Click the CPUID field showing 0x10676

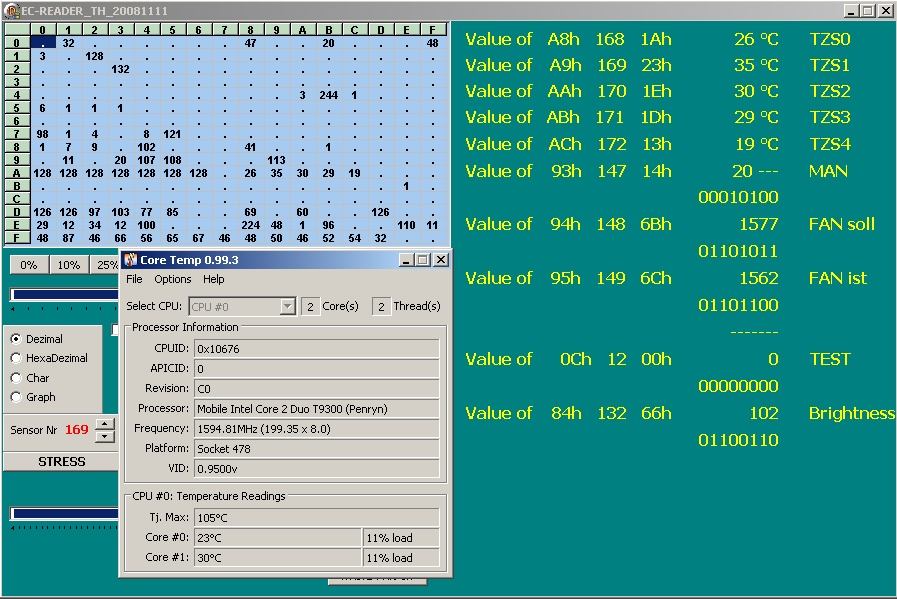tap(317, 349)
